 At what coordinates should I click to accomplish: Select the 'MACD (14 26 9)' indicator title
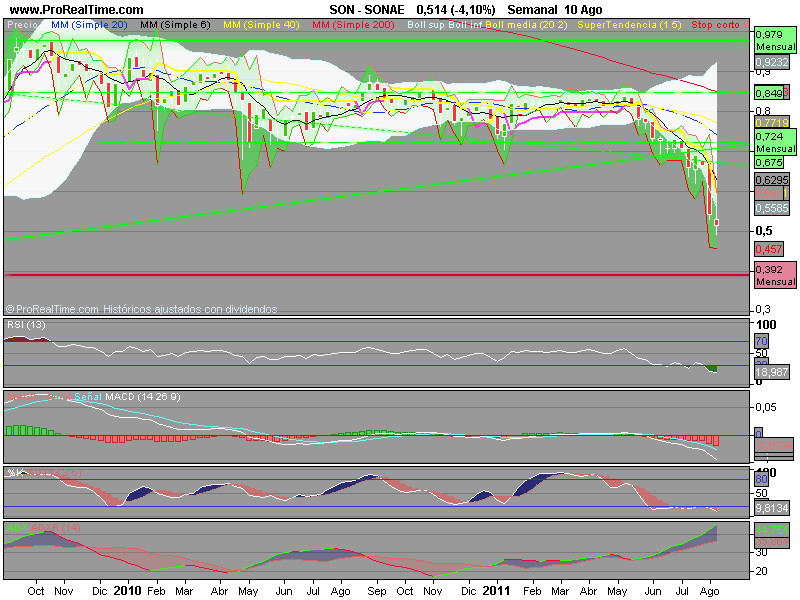point(143,396)
